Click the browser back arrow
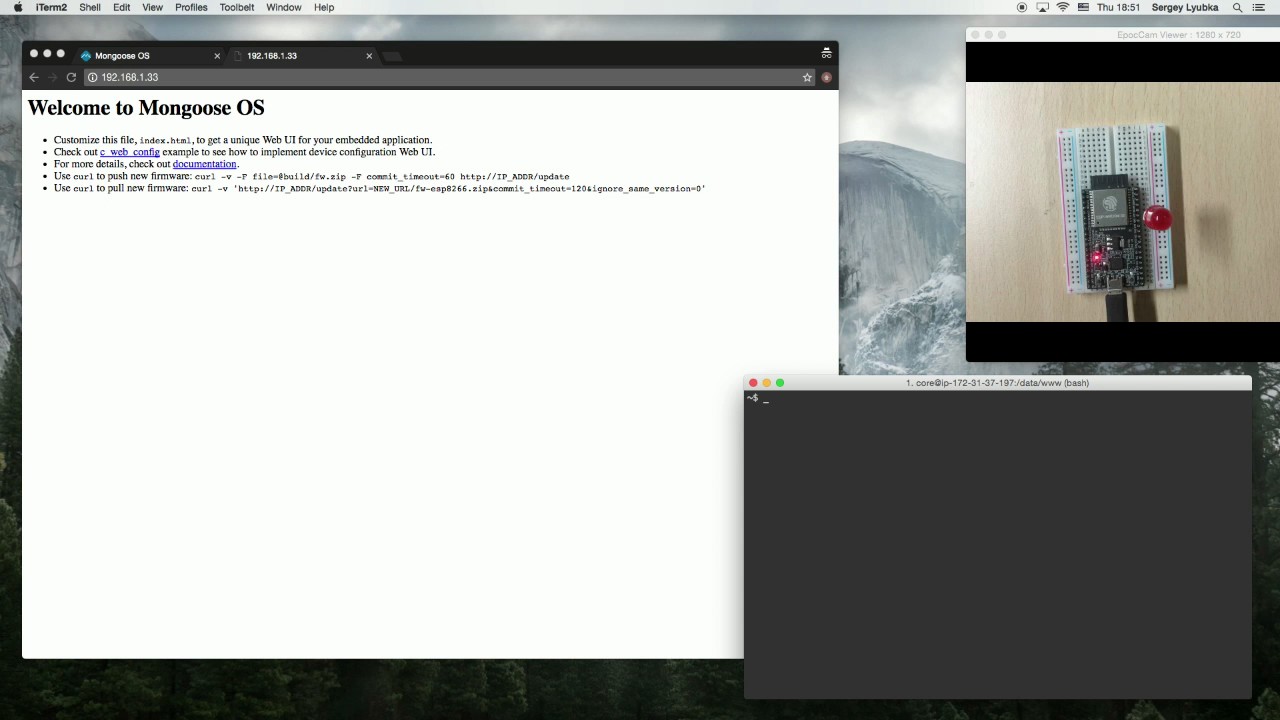The image size is (1280, 720). tap(34, 77)
